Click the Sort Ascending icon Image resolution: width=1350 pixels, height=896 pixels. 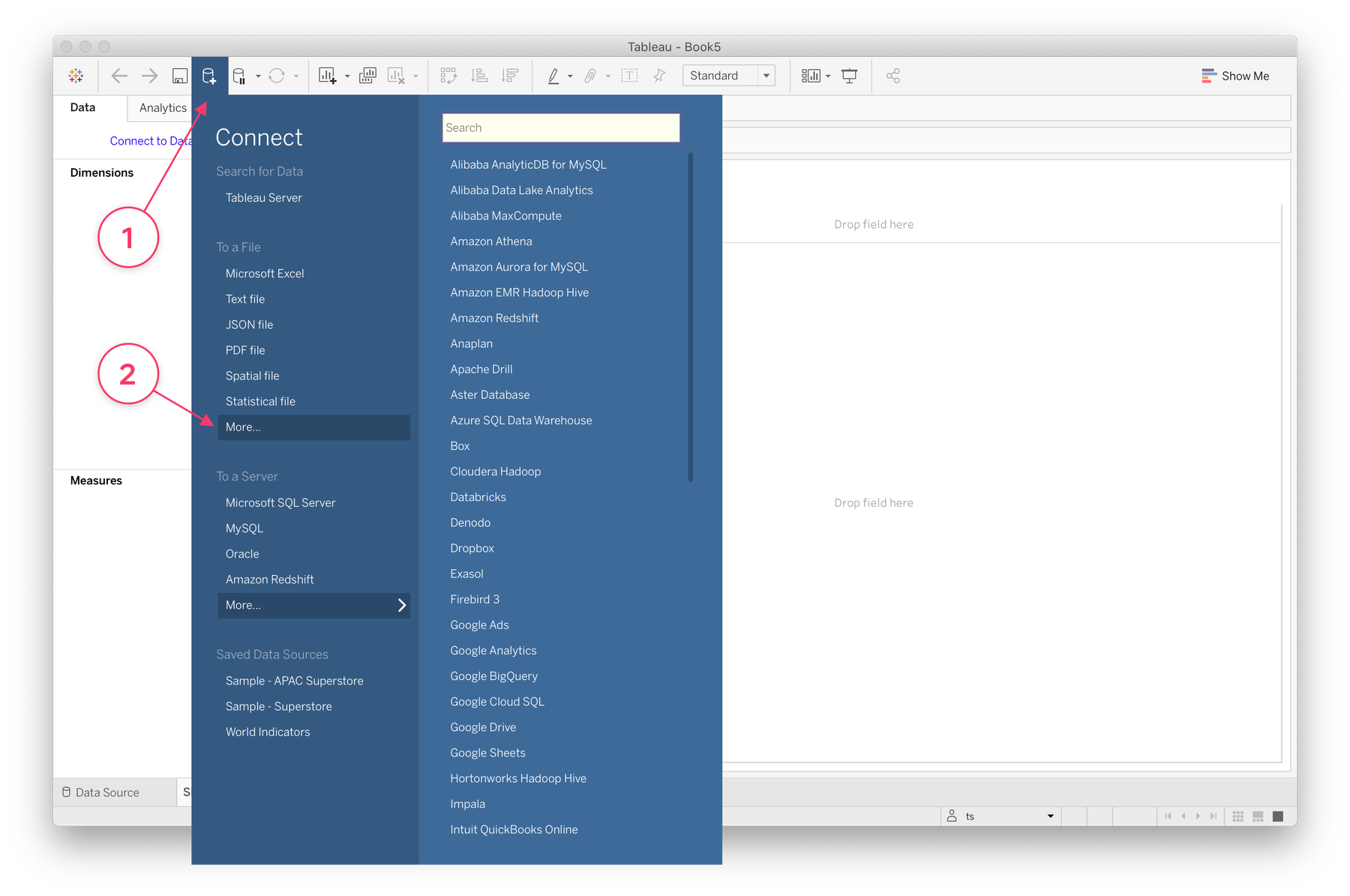[x=479, y=76]
